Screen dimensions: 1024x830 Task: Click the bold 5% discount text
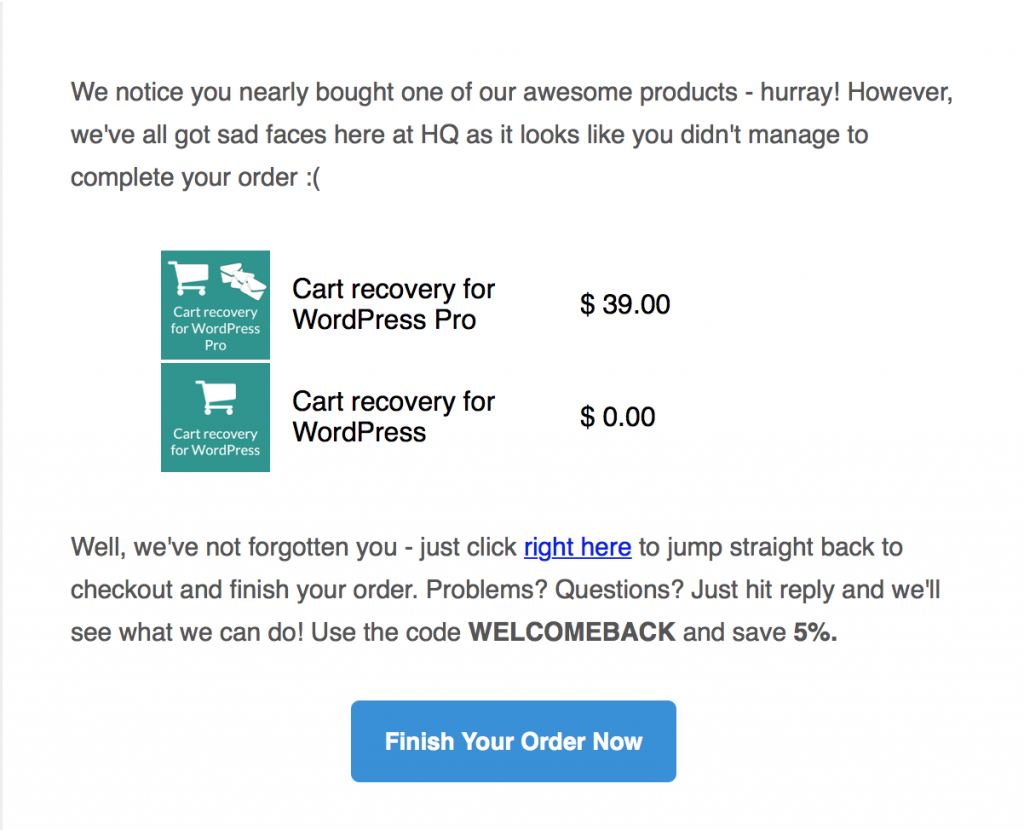tap(815, 634)
